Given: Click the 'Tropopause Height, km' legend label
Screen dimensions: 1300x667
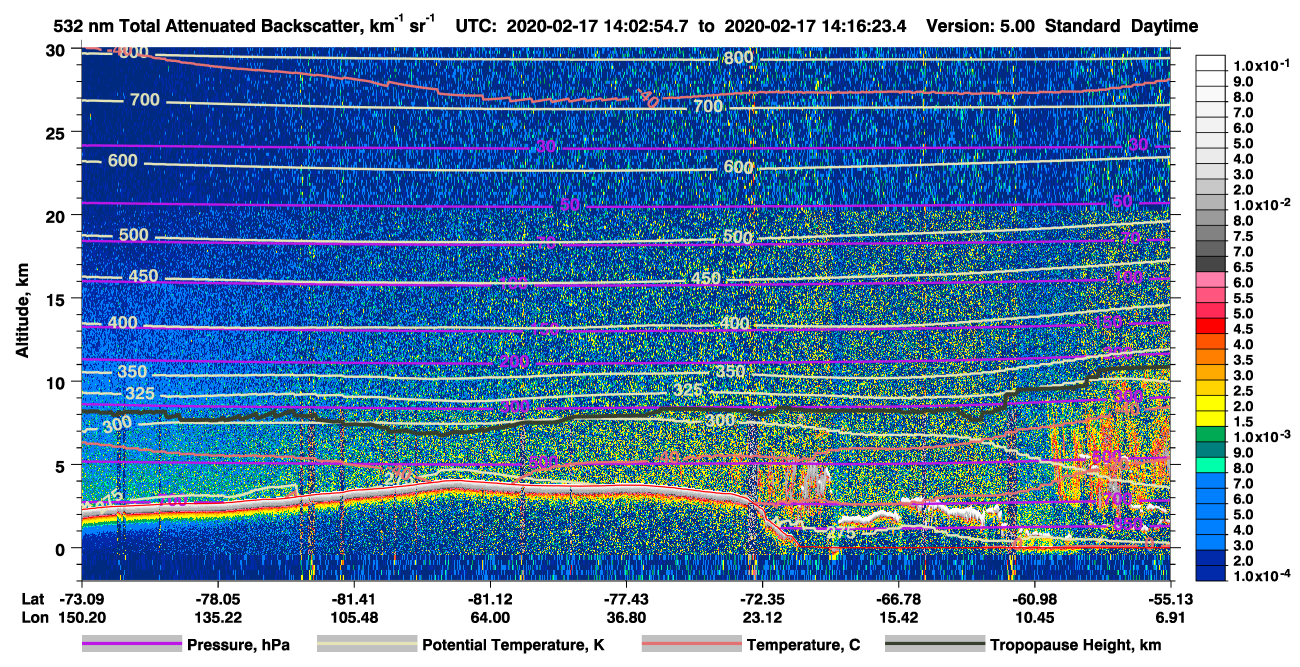Looking at the screenshot, I should click(1075, 646).
